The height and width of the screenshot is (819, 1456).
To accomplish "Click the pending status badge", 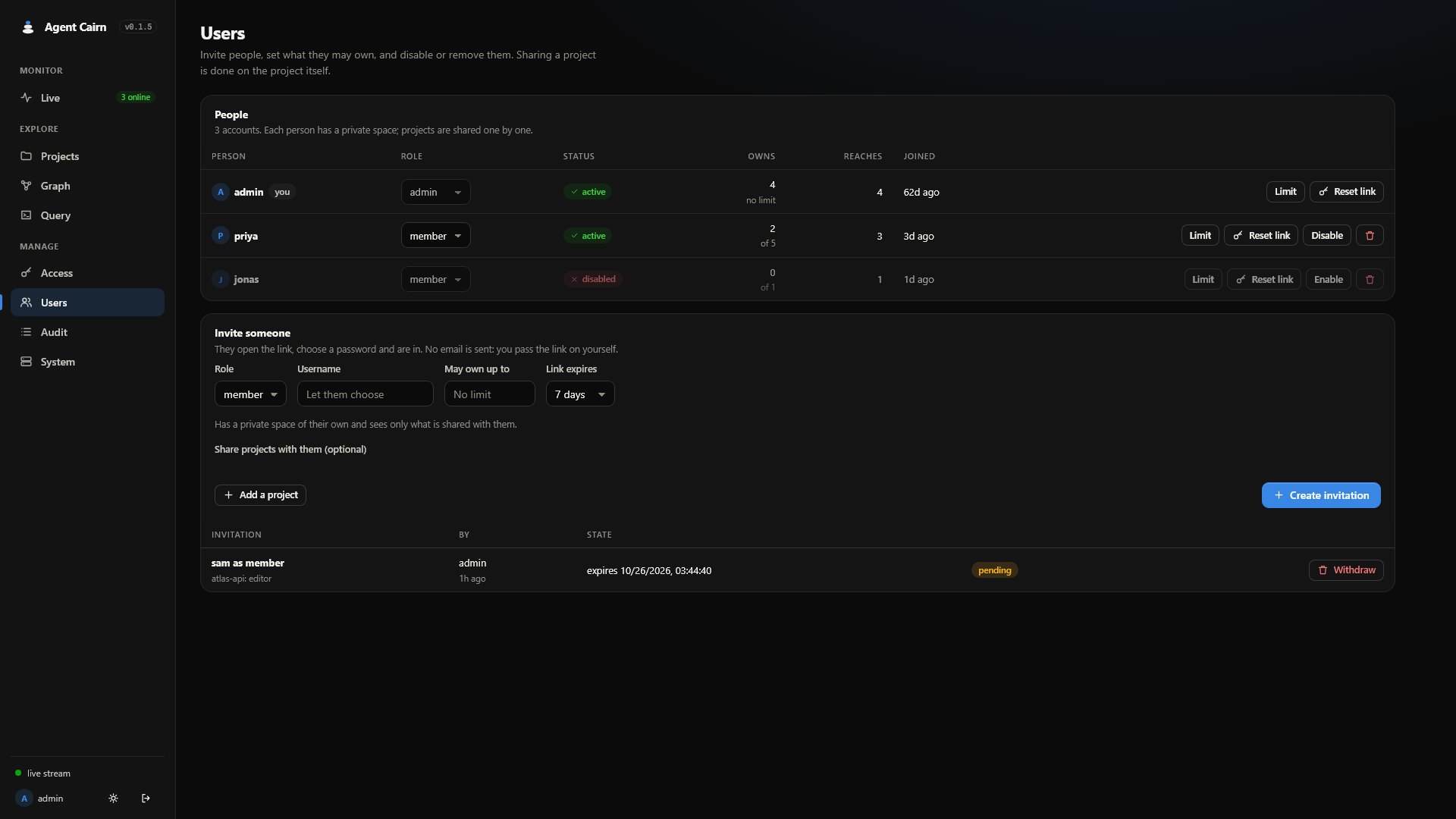I will point(995,570).
